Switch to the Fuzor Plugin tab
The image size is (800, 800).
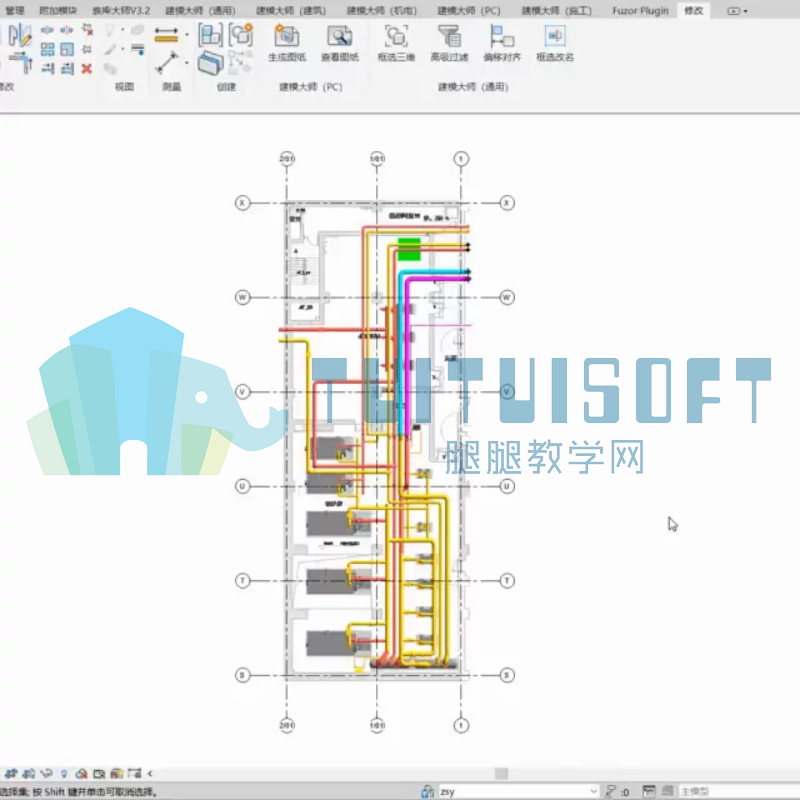[640, 10]
